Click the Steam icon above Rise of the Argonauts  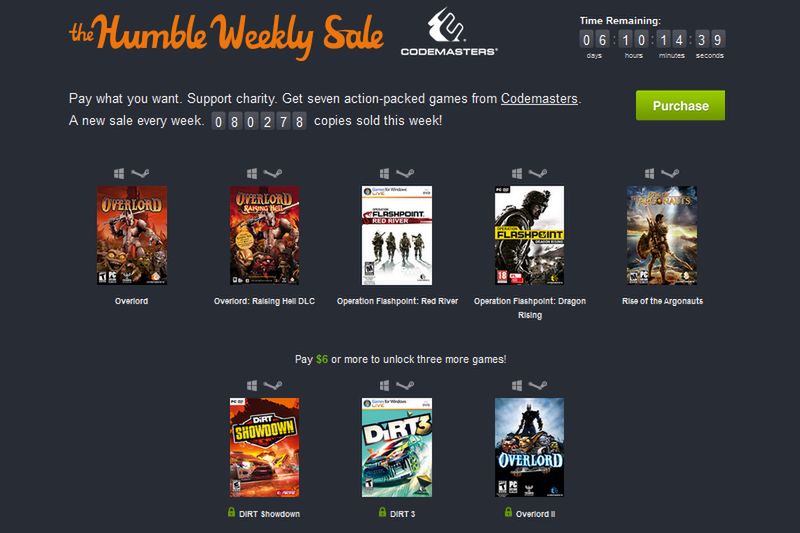point(670,173)
